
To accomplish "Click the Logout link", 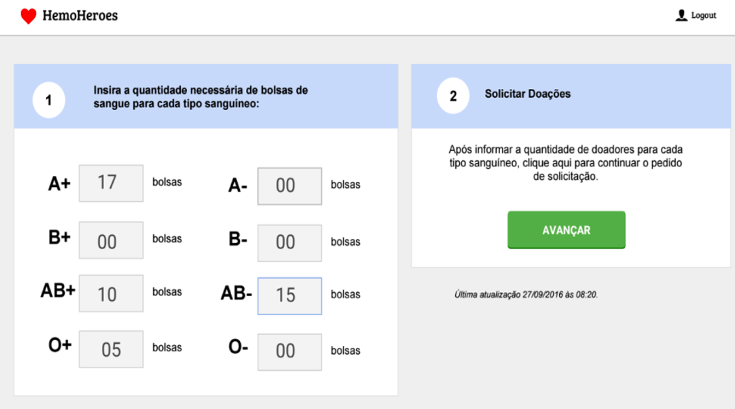I will pyautogui.click(x=703, y=16).
